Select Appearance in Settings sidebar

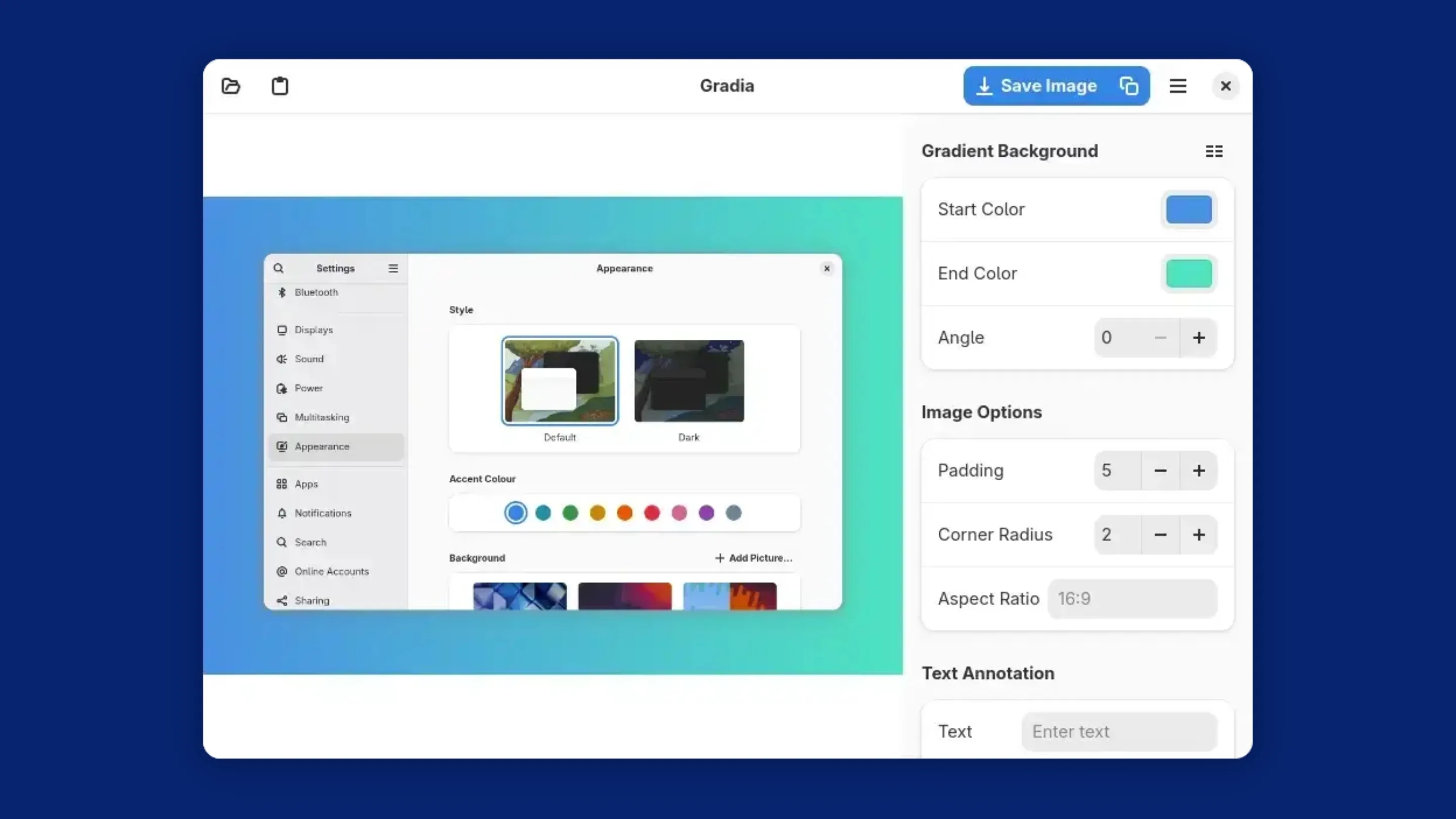(x=336, y=447)
